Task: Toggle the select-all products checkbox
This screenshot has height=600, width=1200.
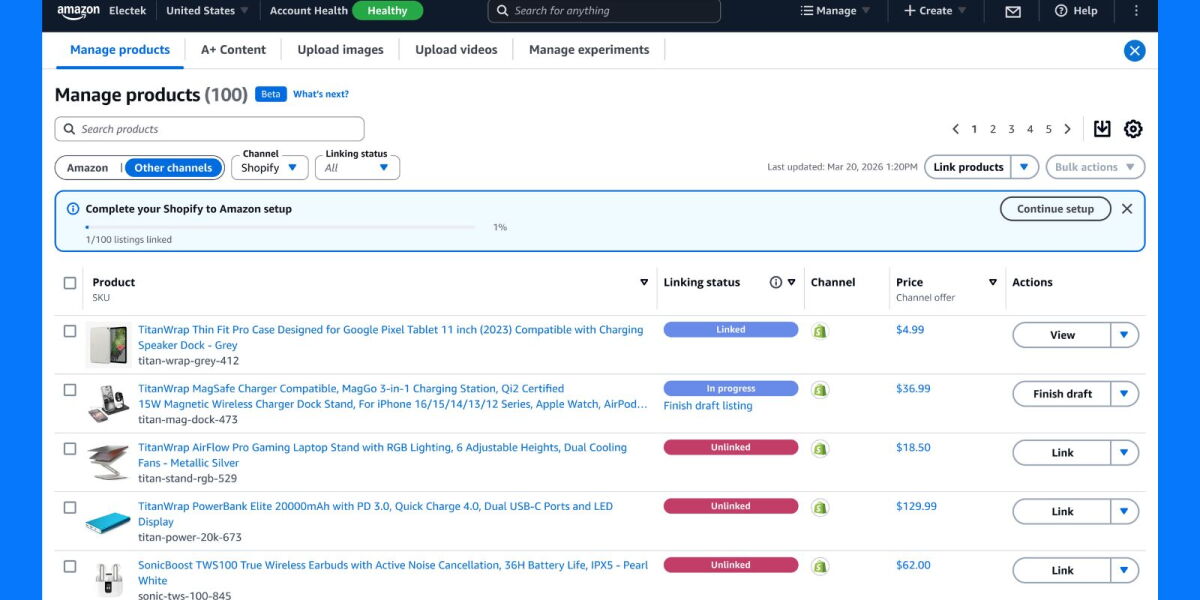Action: (x=70, y=283)
